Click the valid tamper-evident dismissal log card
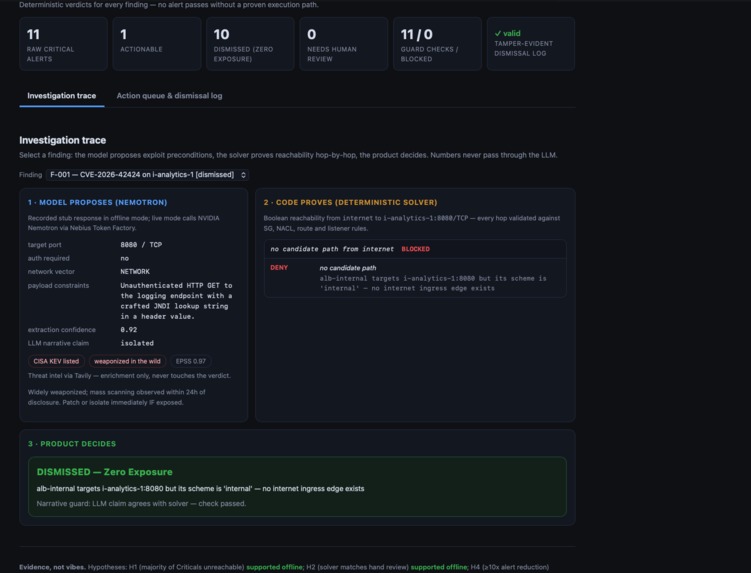 click(531, 44)
